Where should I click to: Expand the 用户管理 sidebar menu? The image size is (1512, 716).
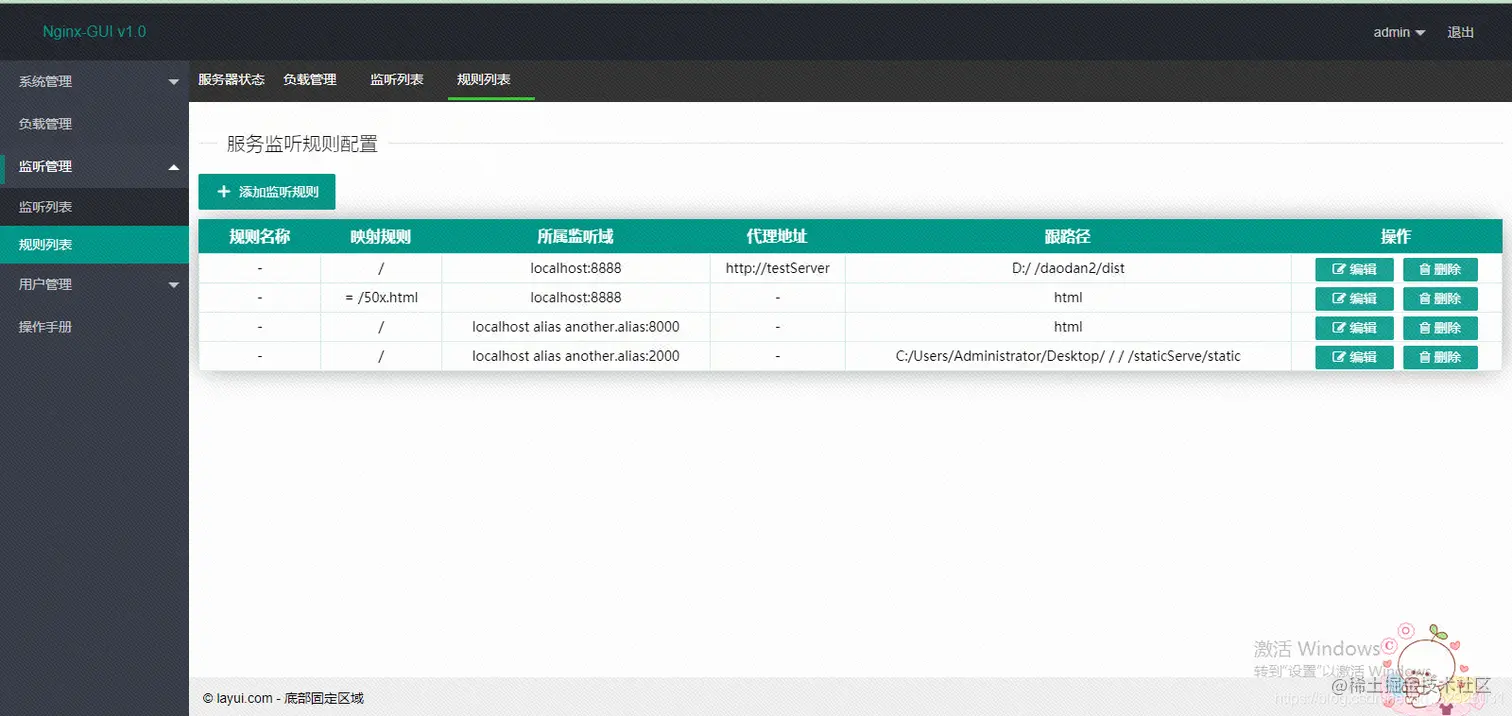[95, 284]
